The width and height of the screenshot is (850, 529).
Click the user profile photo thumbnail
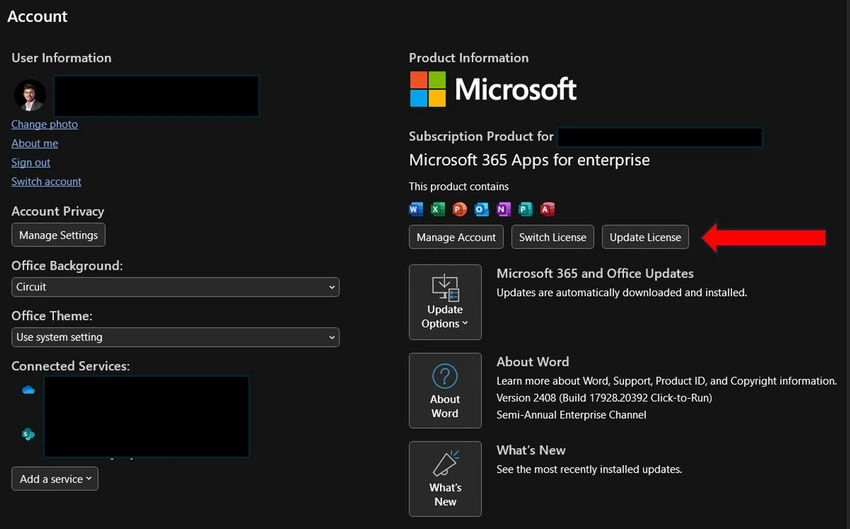(30, 95)
